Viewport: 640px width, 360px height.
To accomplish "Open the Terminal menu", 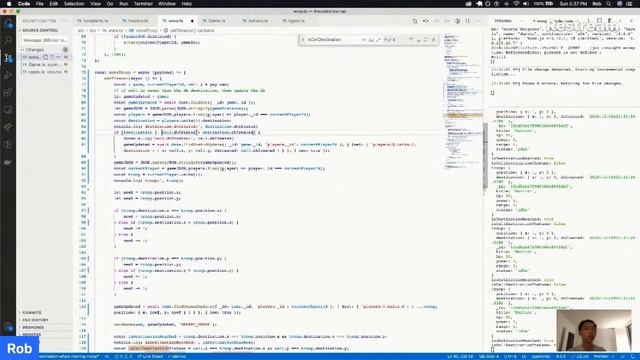I will coord(143,4).
